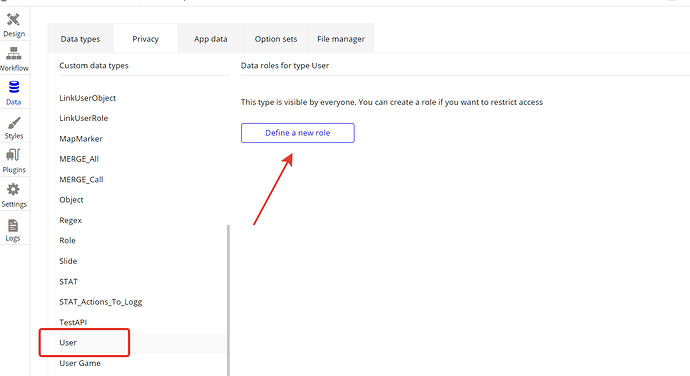Select MERGE_All data type

click(79, 159)
